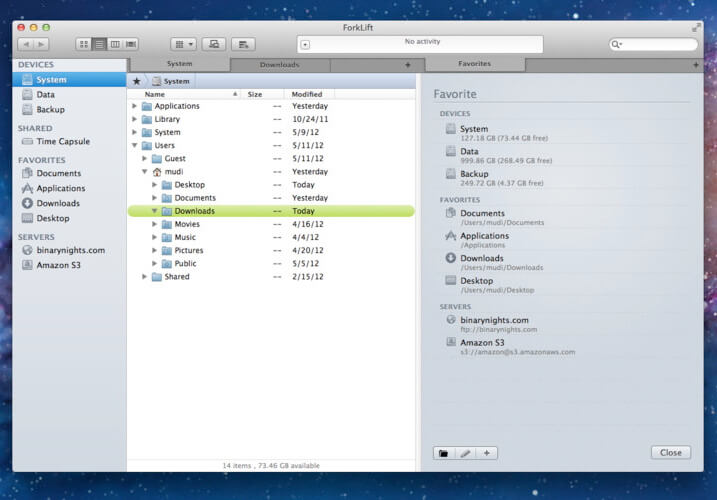Expand the Desktop folder in file list
Viewport: 717px width, 500px height.
(155, 185)
